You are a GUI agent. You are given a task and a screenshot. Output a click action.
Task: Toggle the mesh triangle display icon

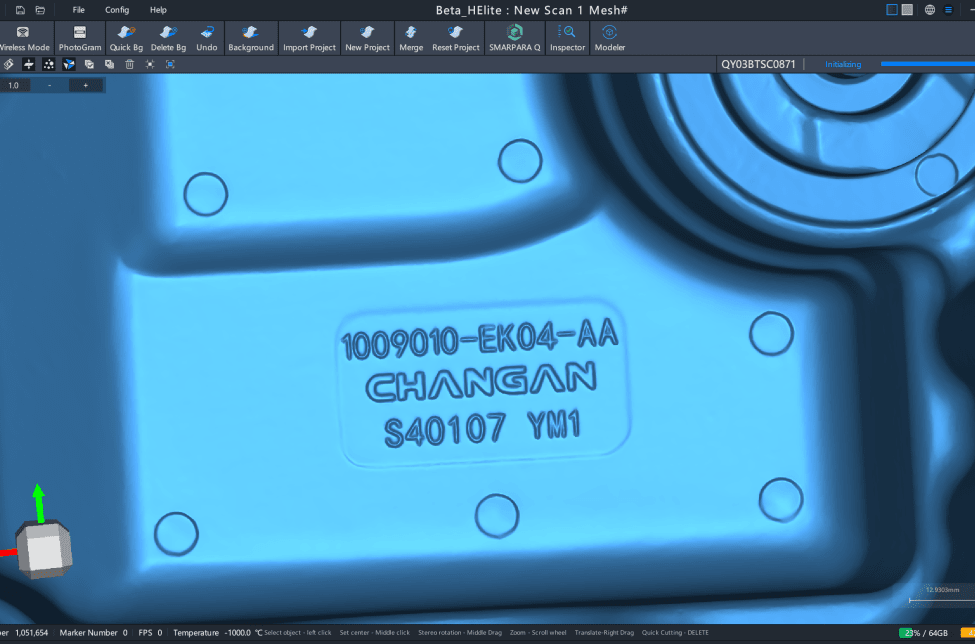[x=69, y=64]
